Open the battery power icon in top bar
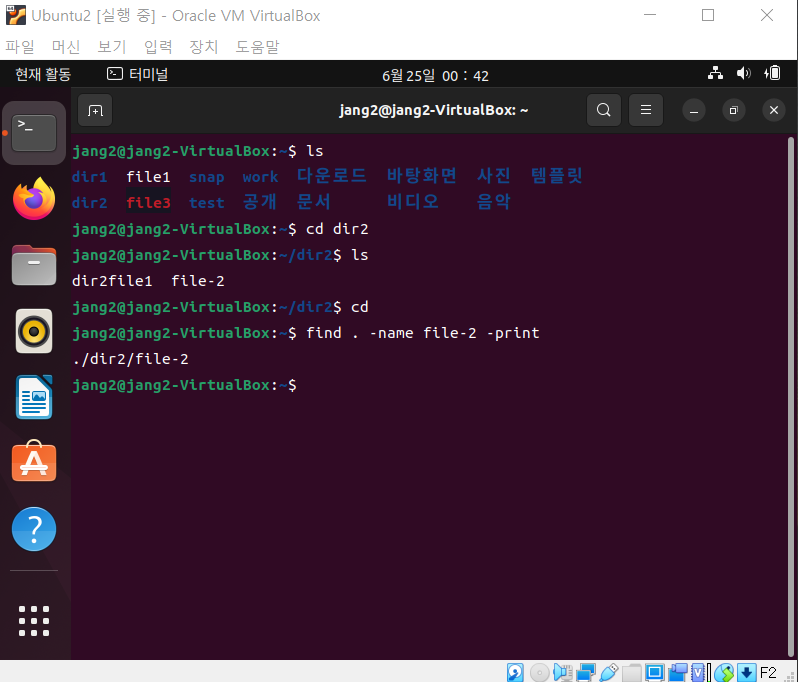 pos(773,73)
